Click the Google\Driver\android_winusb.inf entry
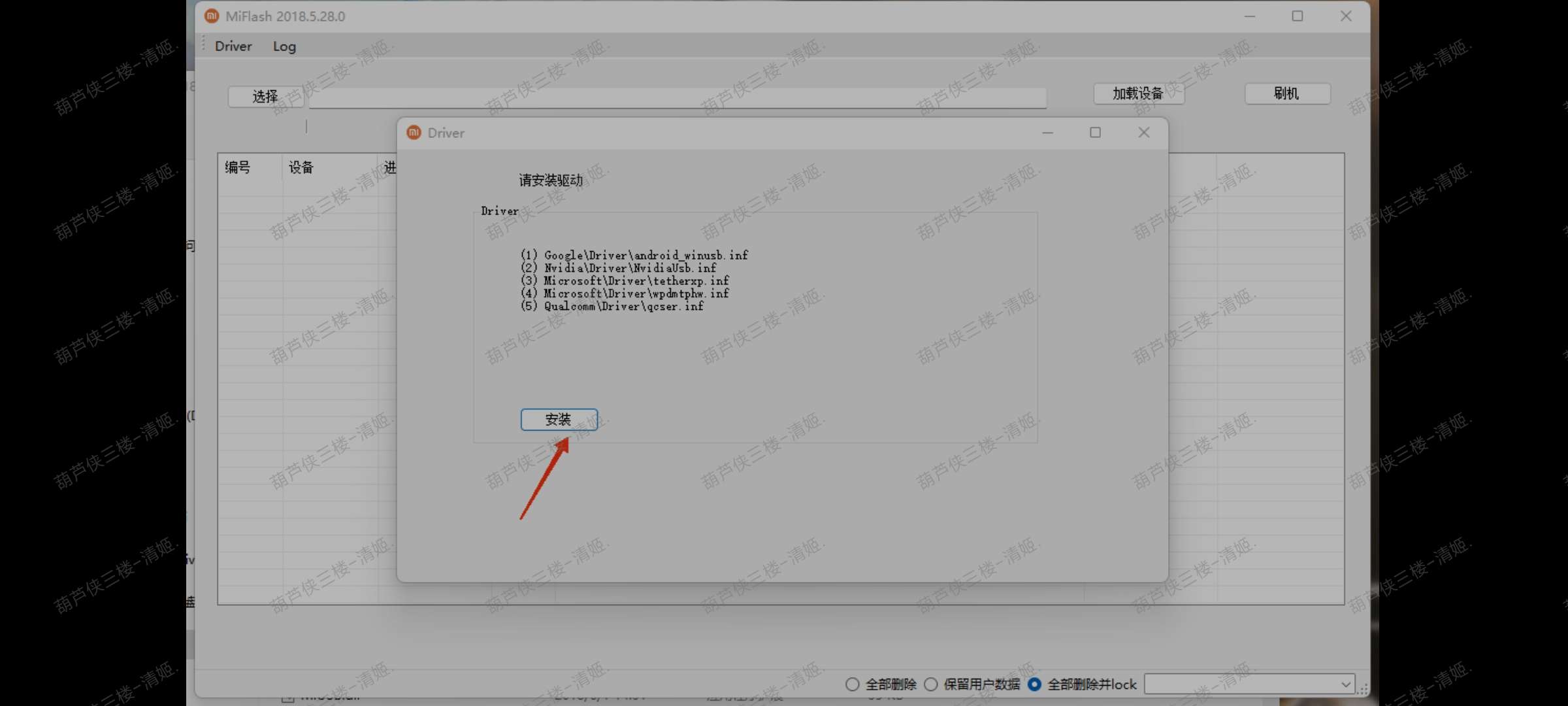1568x706 pixels. point(634,255)
